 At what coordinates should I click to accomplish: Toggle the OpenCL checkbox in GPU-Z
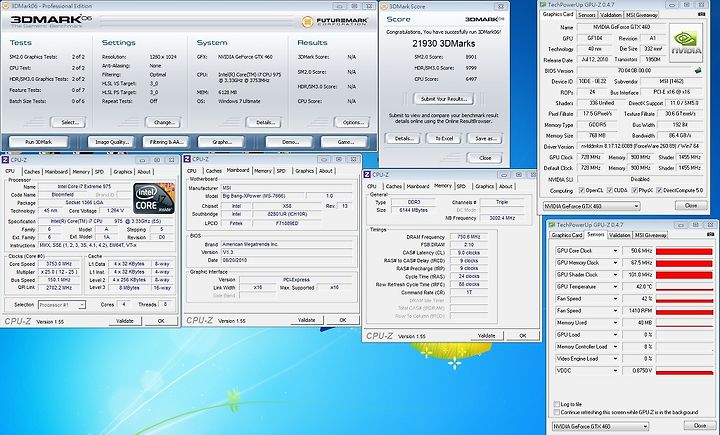pos(582,190)
